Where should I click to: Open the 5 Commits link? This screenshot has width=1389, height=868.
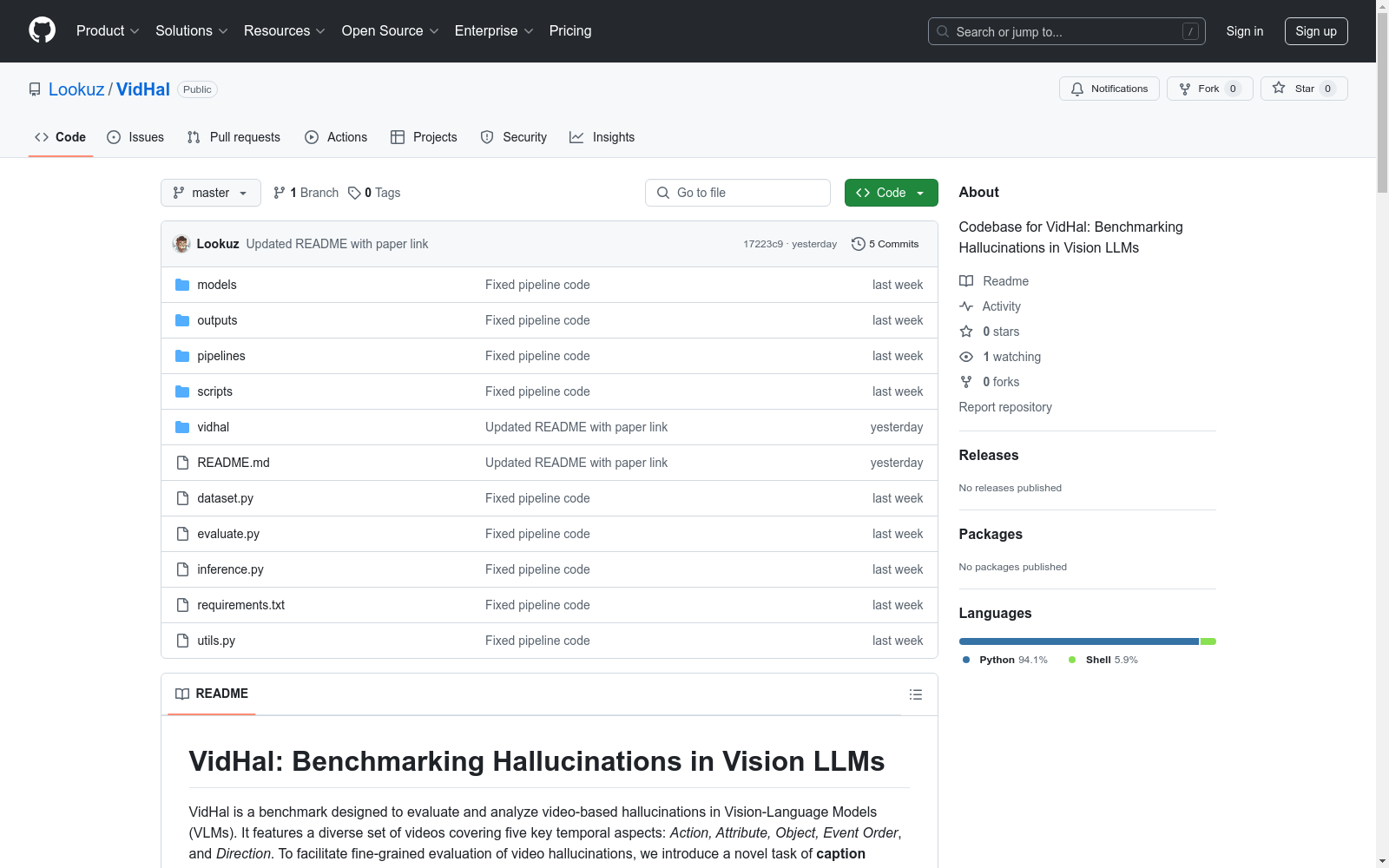click(x=885, y=244)
